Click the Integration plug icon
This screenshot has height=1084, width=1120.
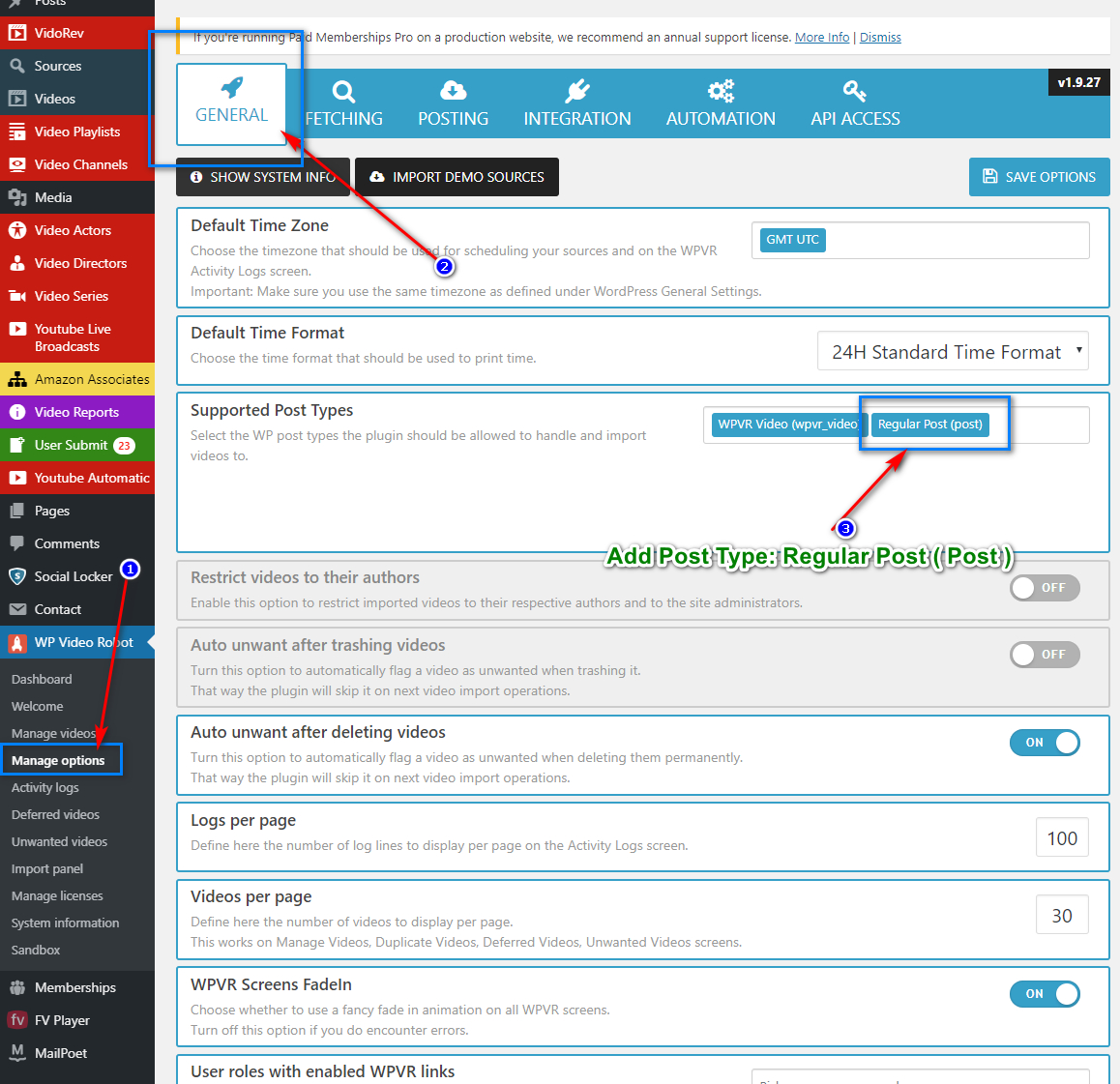coord(577,91)
